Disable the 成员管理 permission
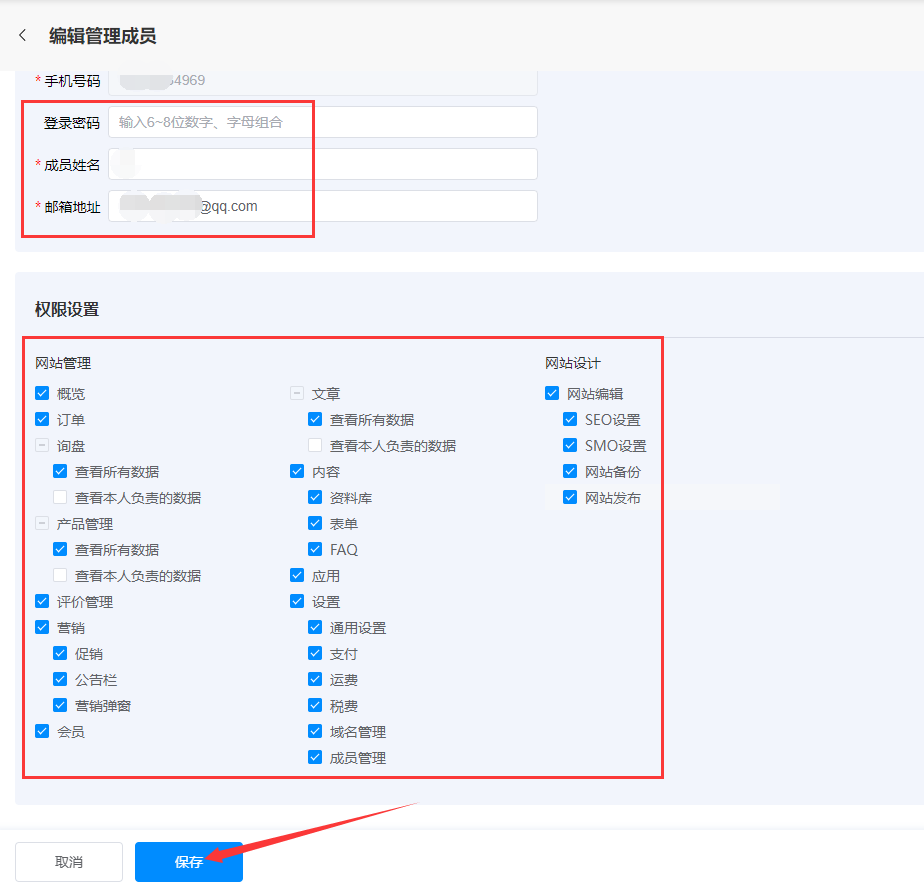The image size is (924, 887). coord(315,758)
